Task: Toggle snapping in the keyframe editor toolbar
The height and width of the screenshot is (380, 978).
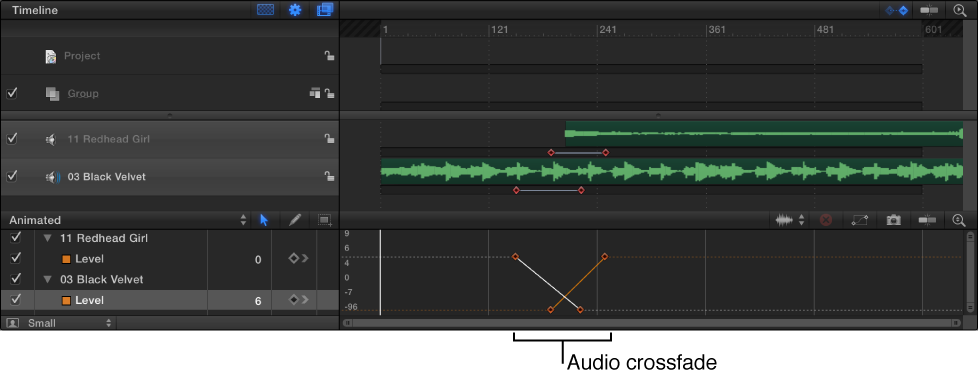Action: [927, 220]
